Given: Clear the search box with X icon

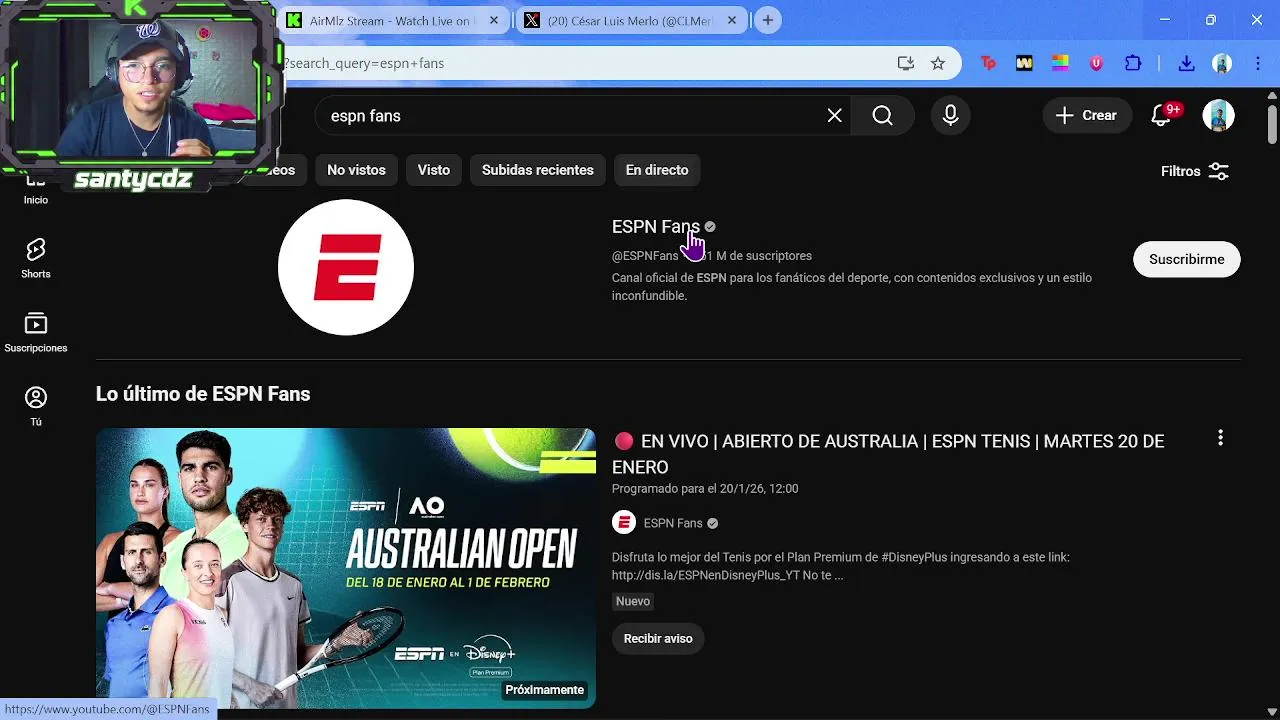Looking at the screenshot, I should click(835, 116).
